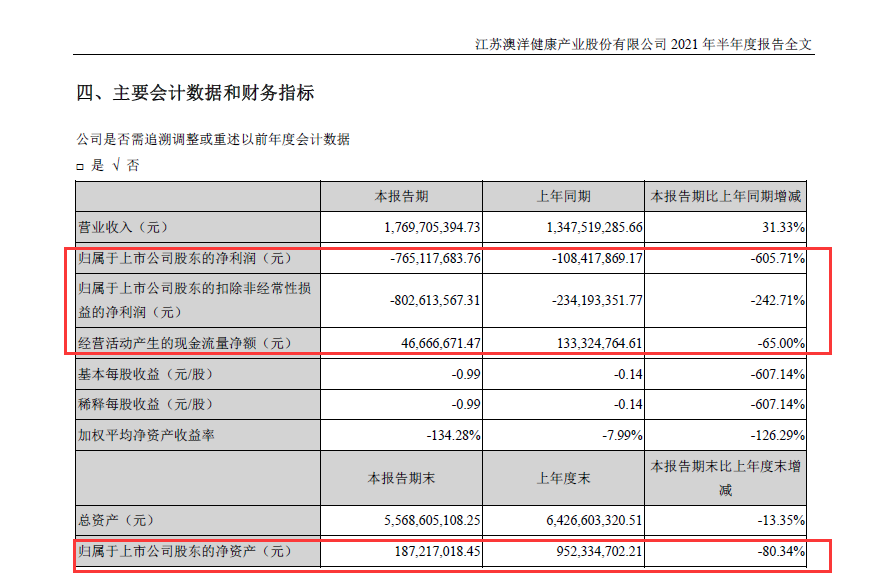Click the column header '本报告期比上年同期增减'
The width and height of the screenshot is (881, 574).
(725, 196)
